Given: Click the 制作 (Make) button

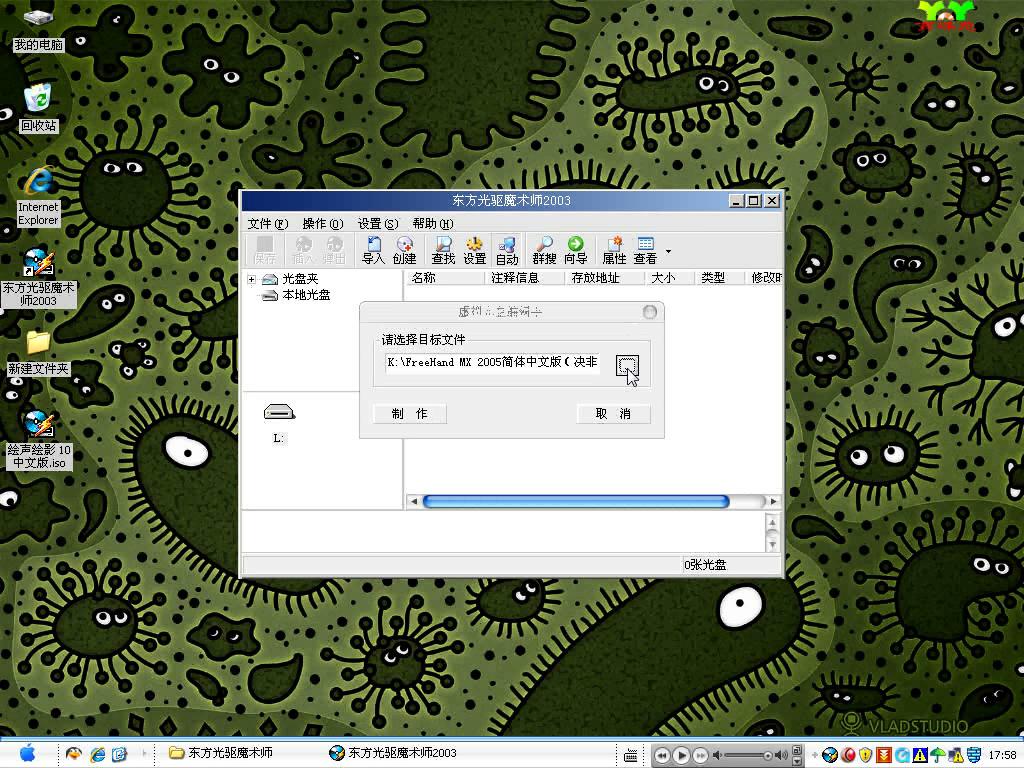Looking at the screenshot, I should pyautogui.click(x=409, y=413).
